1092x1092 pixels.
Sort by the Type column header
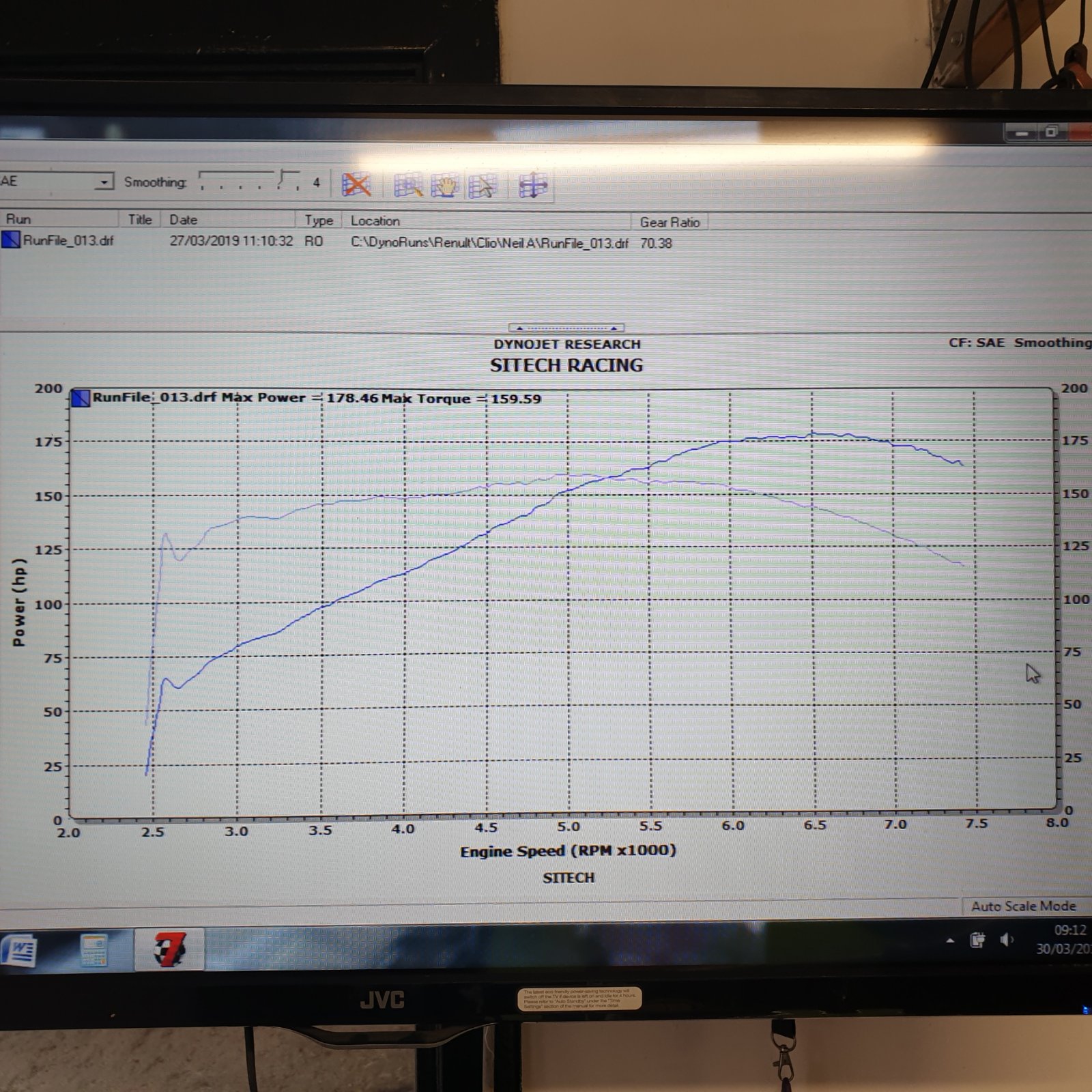coord(319,220)
